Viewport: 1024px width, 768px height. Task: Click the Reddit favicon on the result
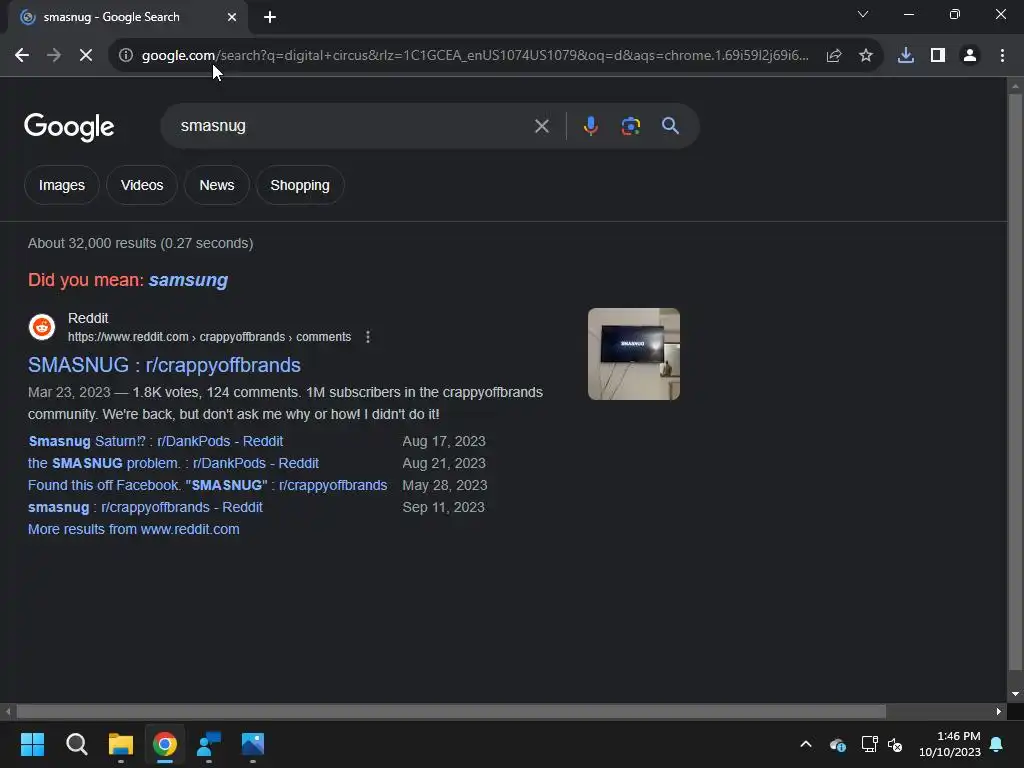pos(42,327)
